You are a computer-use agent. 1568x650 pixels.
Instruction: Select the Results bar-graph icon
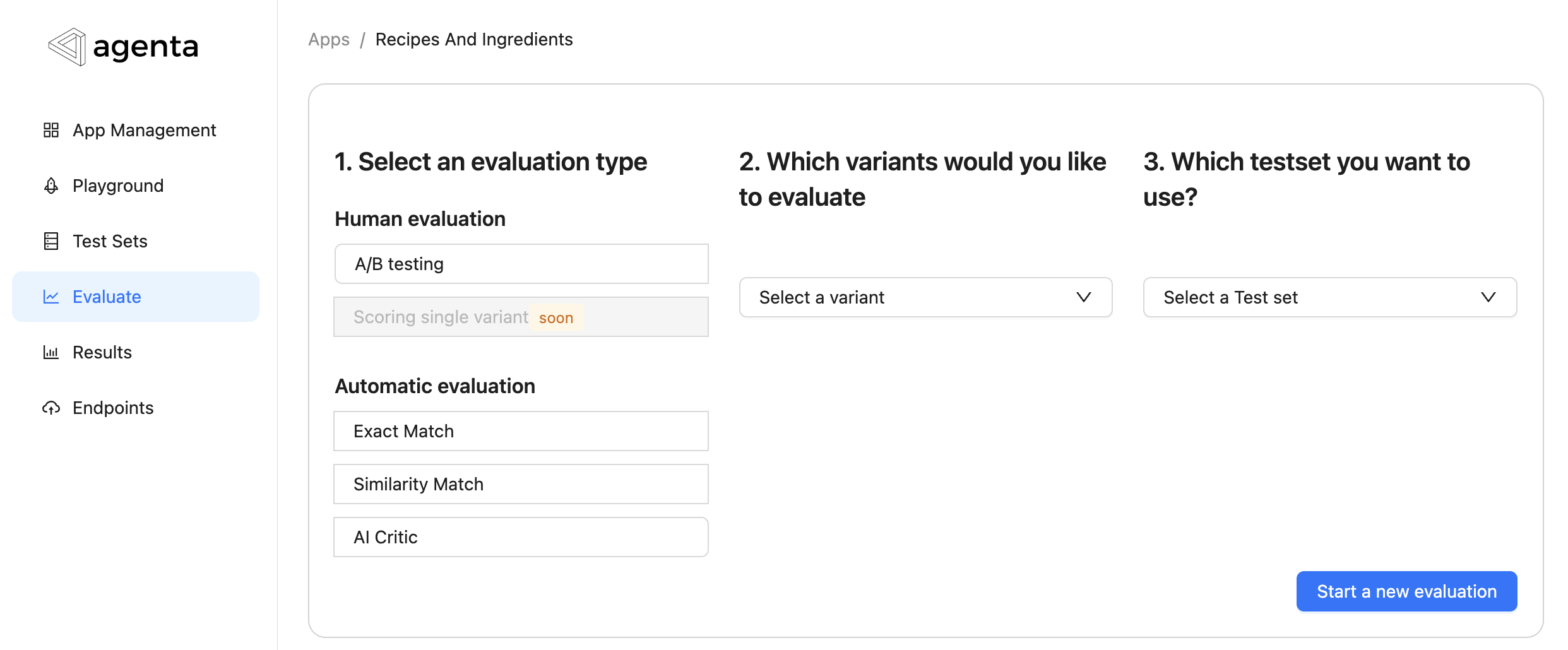(x=52, y=352)
